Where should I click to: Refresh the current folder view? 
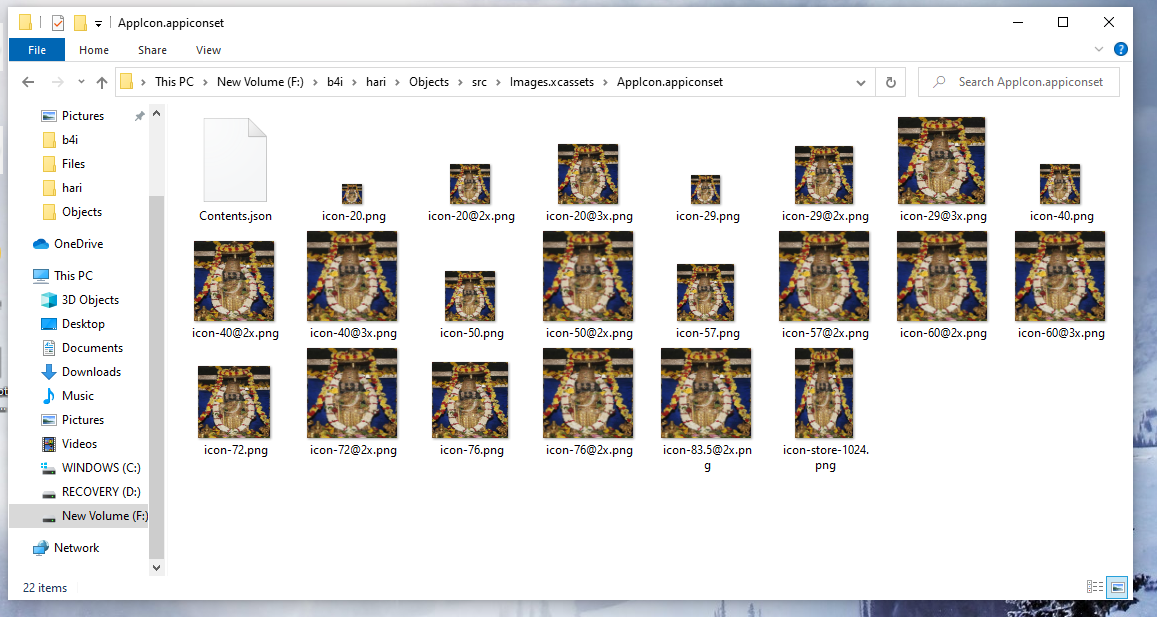891,82
